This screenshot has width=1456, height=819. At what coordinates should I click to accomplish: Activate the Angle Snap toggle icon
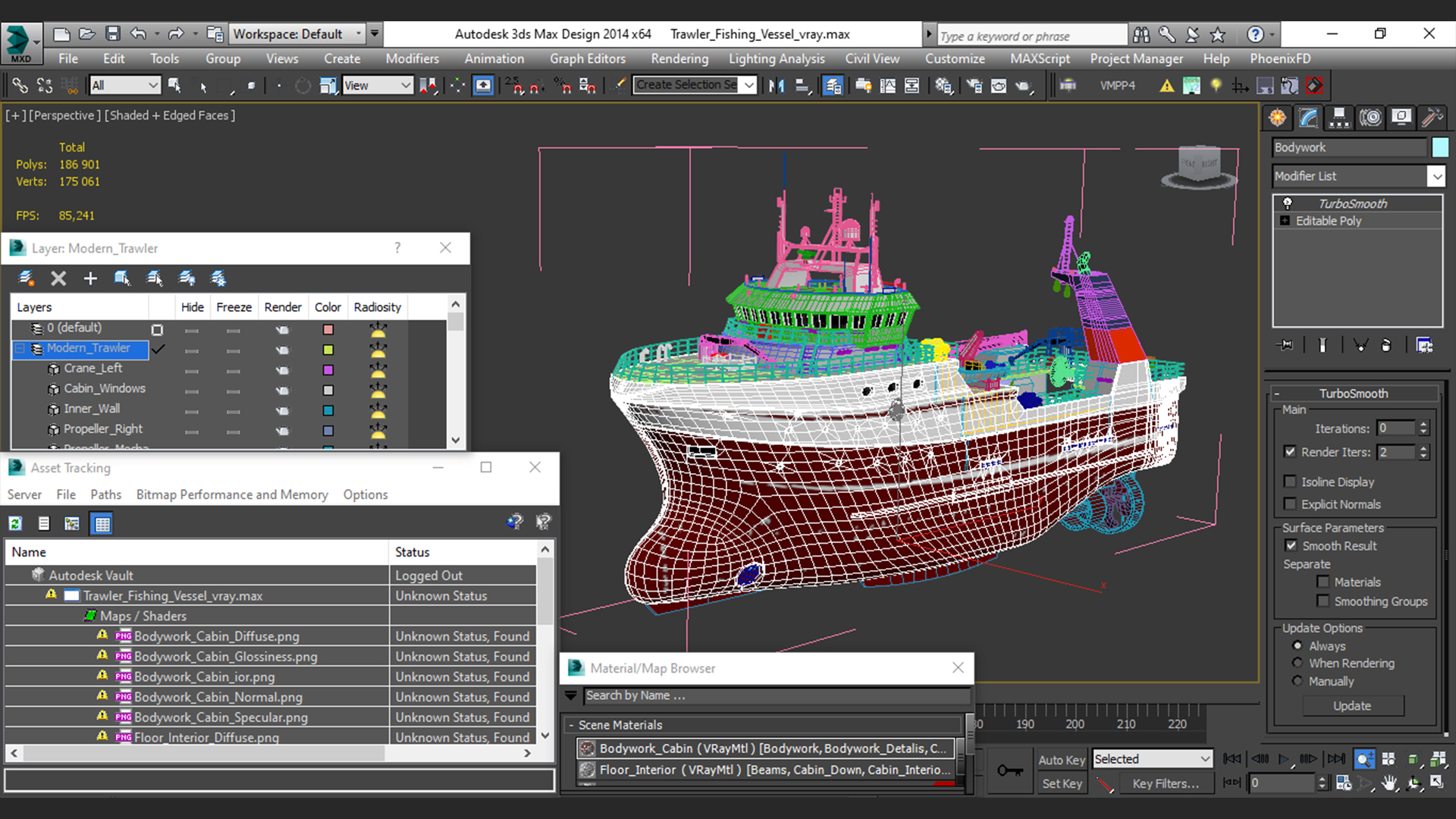tap(537, 86)
